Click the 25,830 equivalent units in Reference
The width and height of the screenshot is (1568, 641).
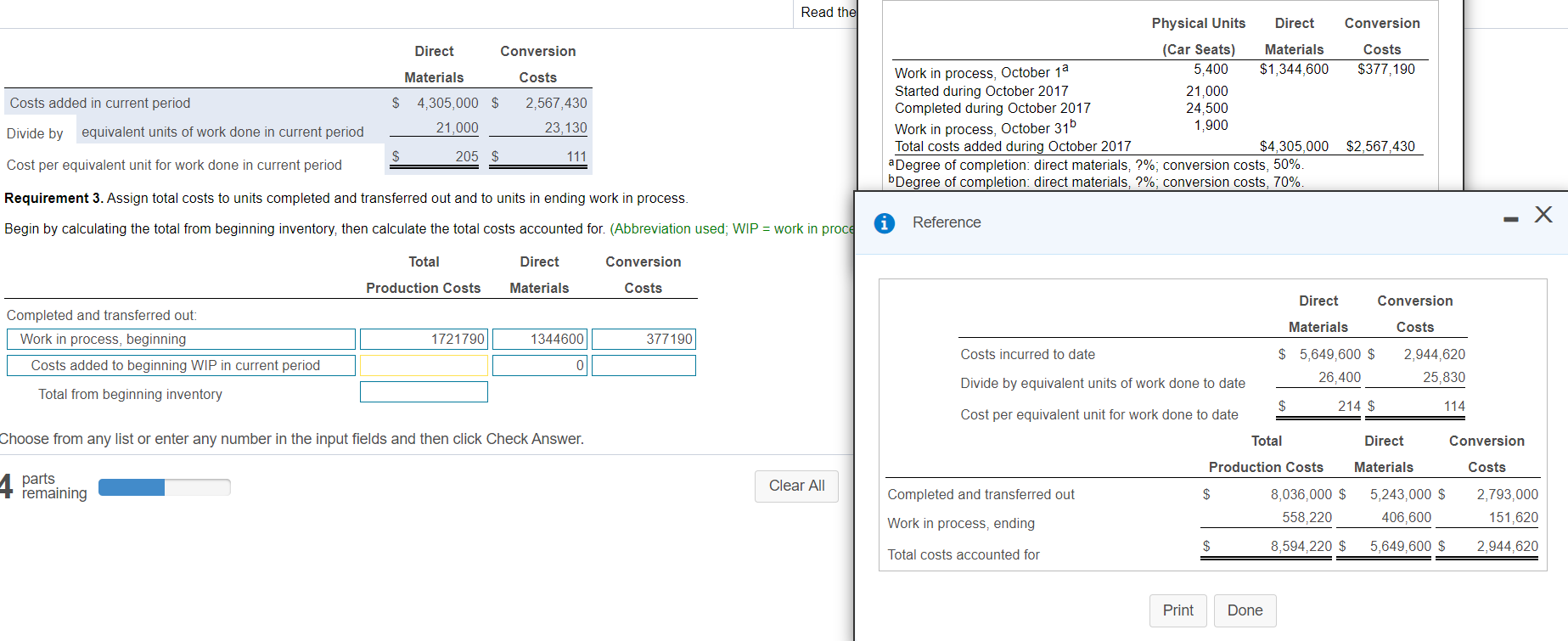(x=1444, y=377)
